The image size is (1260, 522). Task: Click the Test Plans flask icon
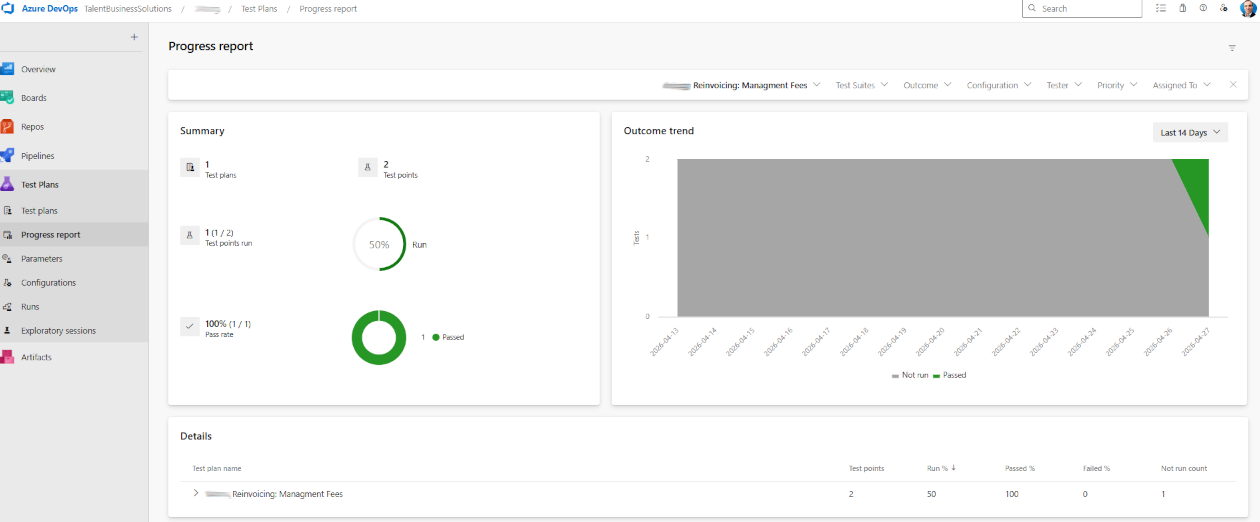pyautogui.click(x=7, y=185)
